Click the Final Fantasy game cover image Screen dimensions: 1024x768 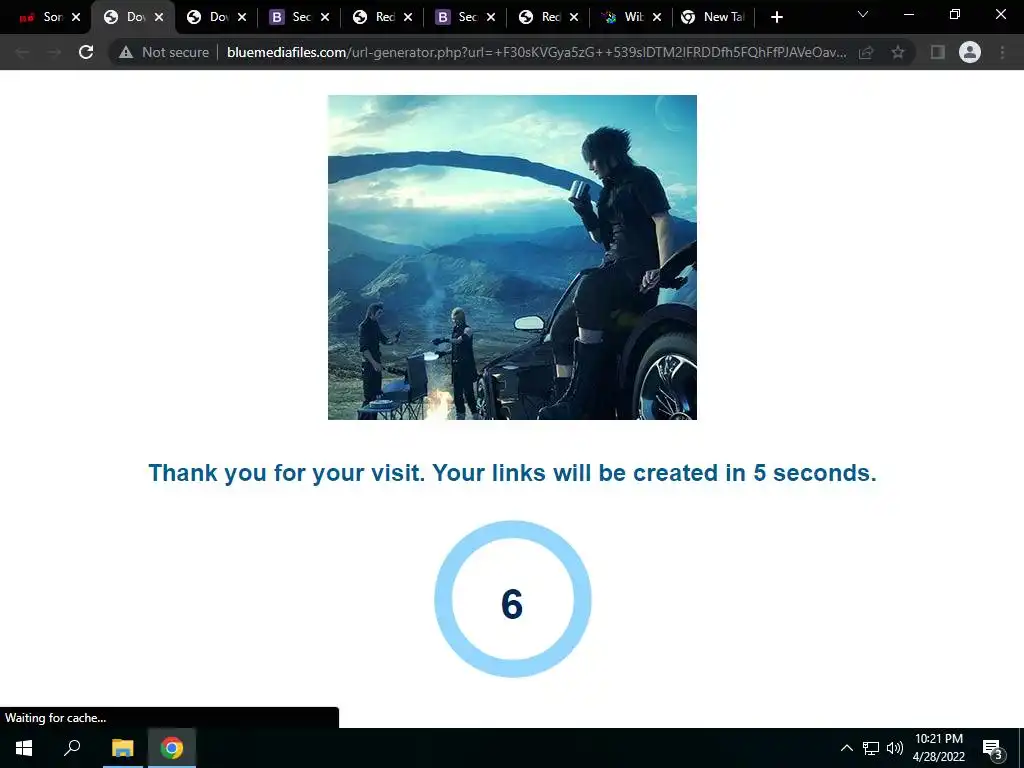click(512, 257)
